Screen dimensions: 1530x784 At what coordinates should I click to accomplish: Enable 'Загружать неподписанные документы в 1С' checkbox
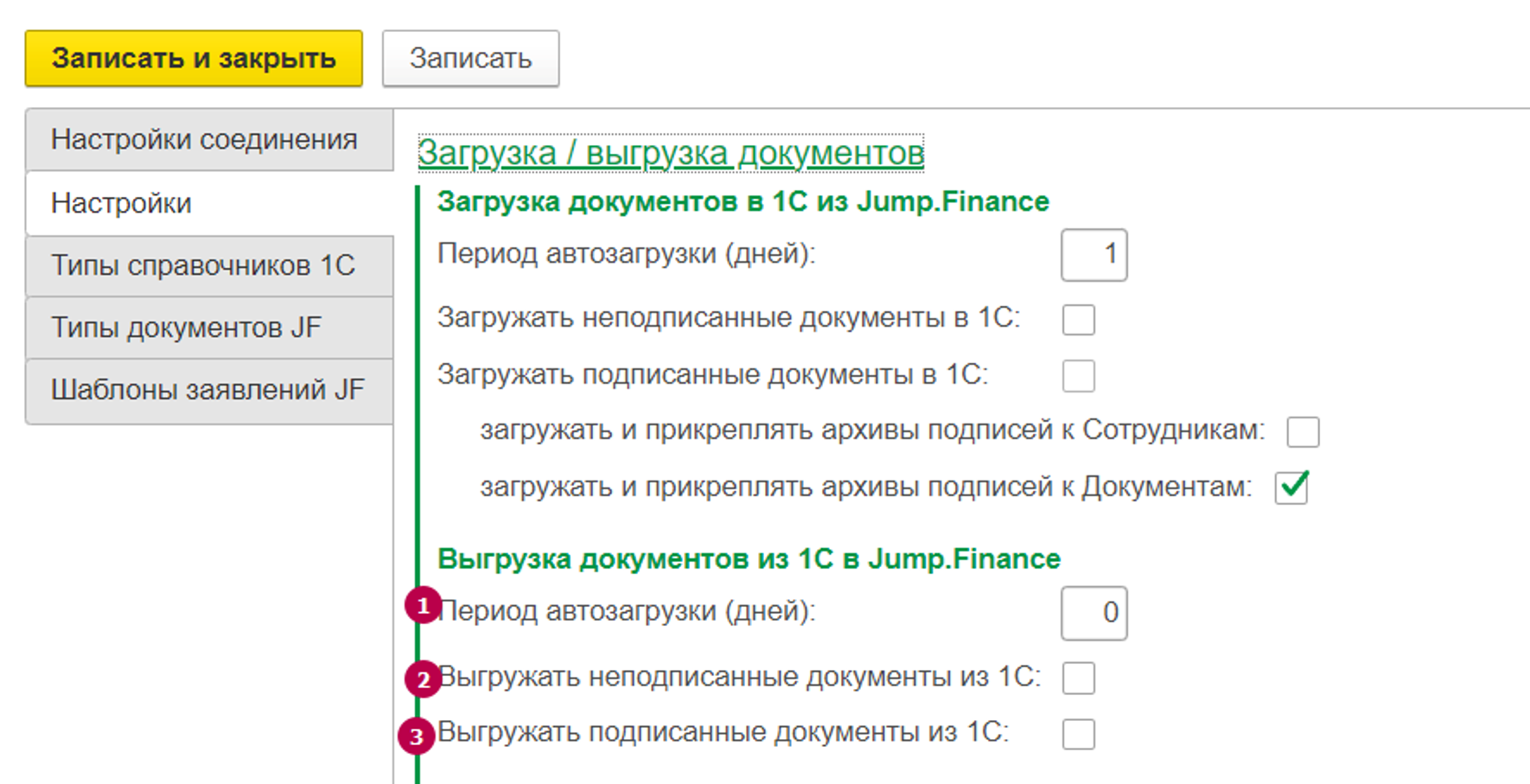(x=1078, y=320)
